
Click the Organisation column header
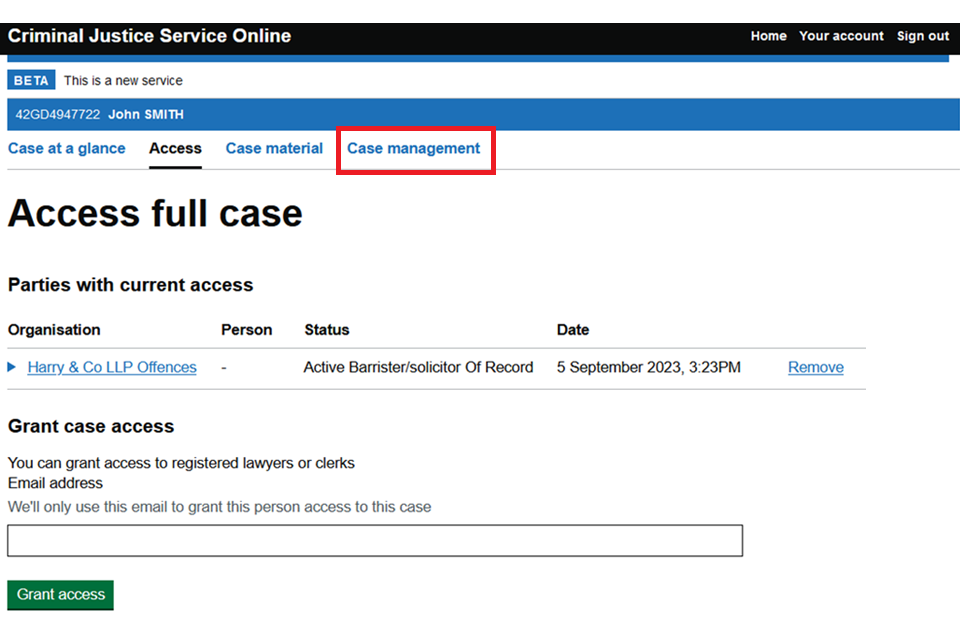pyautogui.click(x=54, y=330)
